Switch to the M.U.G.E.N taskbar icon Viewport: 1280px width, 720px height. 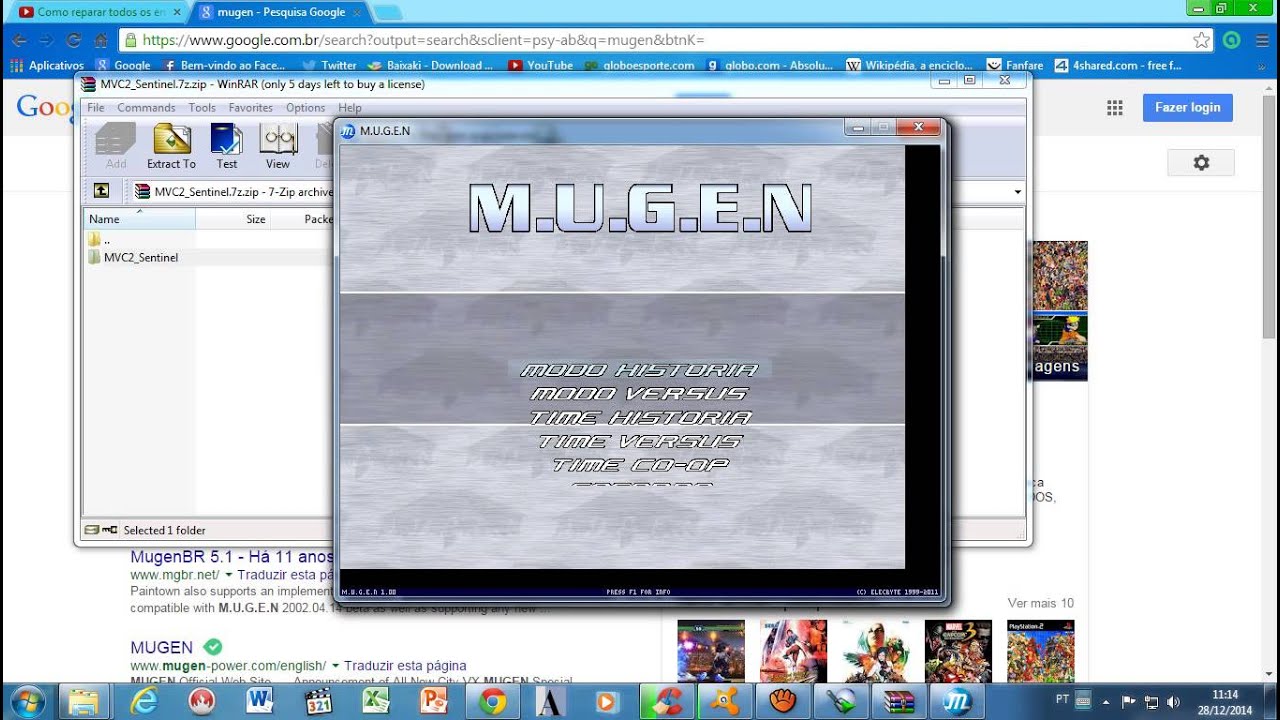(957, 702)
